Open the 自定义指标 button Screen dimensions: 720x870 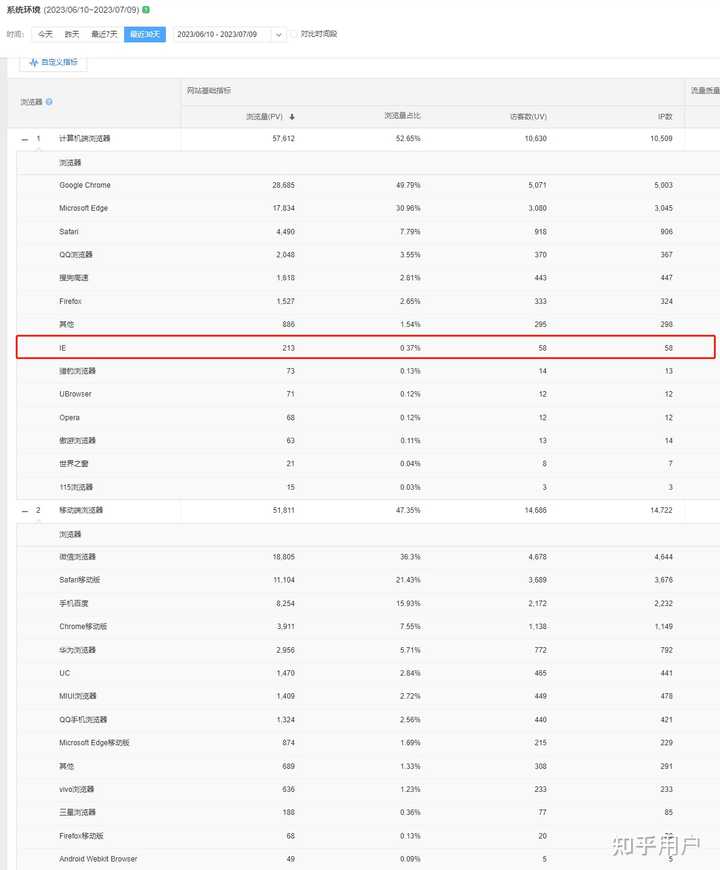point(54,62)
